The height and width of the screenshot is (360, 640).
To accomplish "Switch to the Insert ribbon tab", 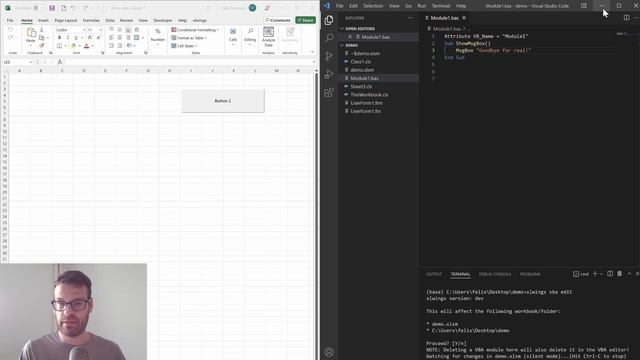I will pyautogui.click(x=43, y=20).
